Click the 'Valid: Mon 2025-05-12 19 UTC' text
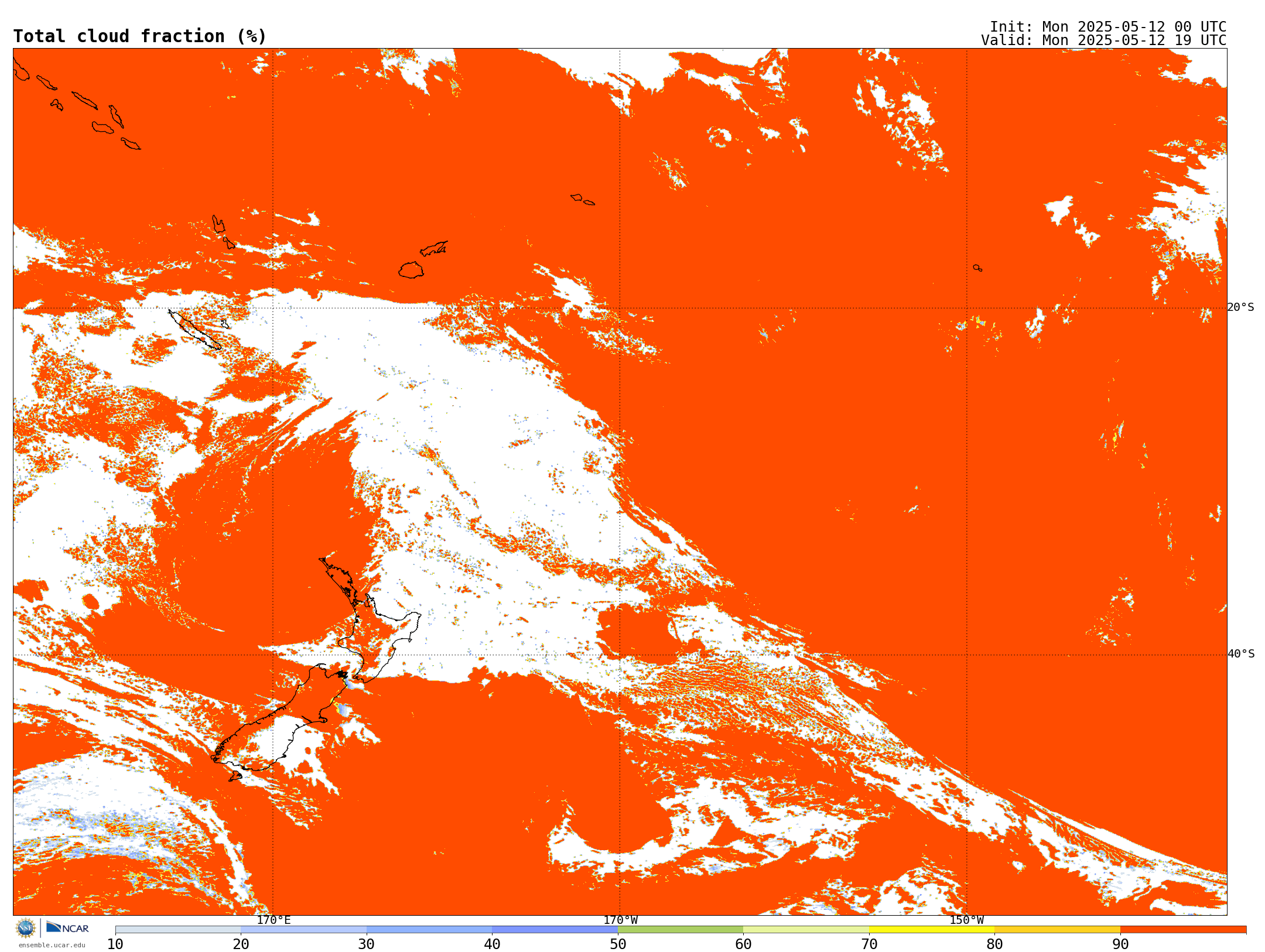 tap(1104, 40)
